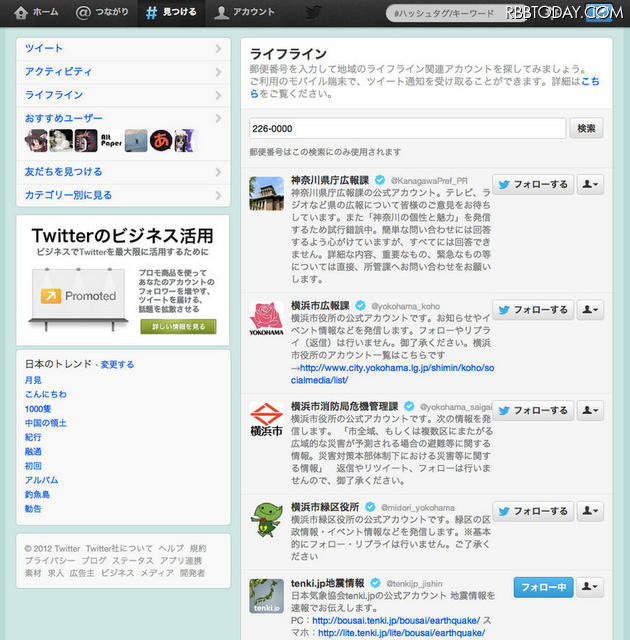Open the 中国の領土 trend
Image resolution: width=630 pixels, height=640 pixels.
click(46, 423)
